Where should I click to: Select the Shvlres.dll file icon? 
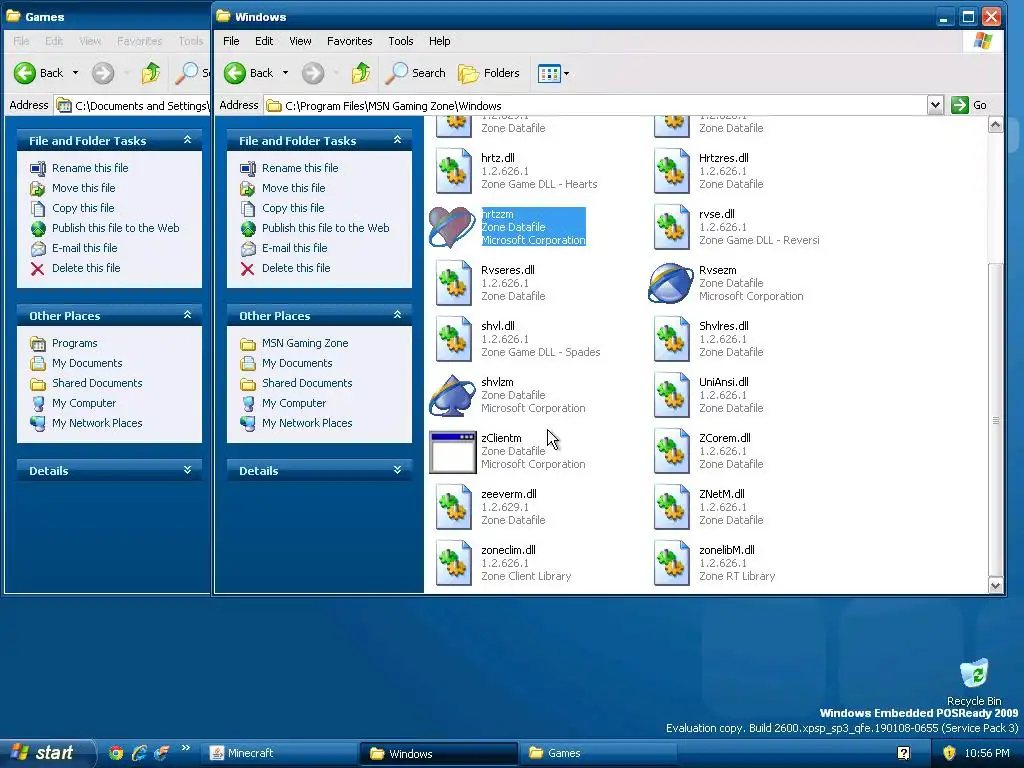pyautogui.click(x=671, y=340)
